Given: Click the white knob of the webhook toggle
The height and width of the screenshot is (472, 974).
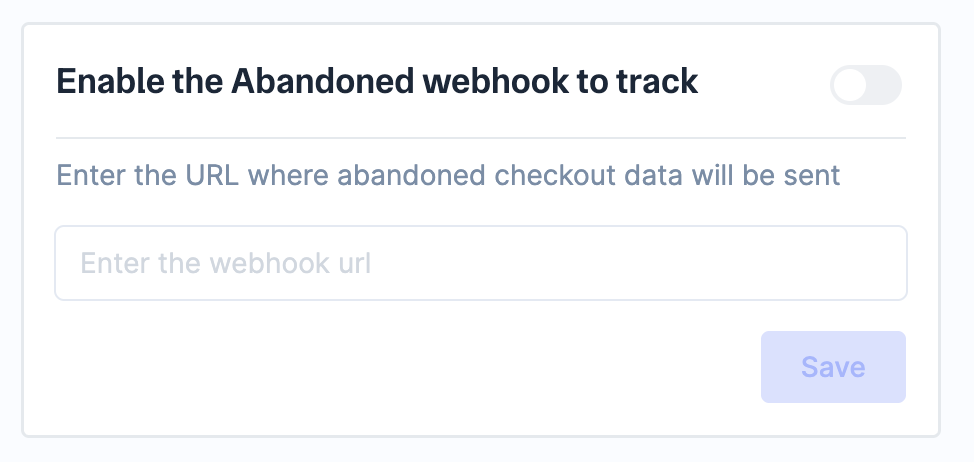Looking at the screenshot, I should point(850,85).
